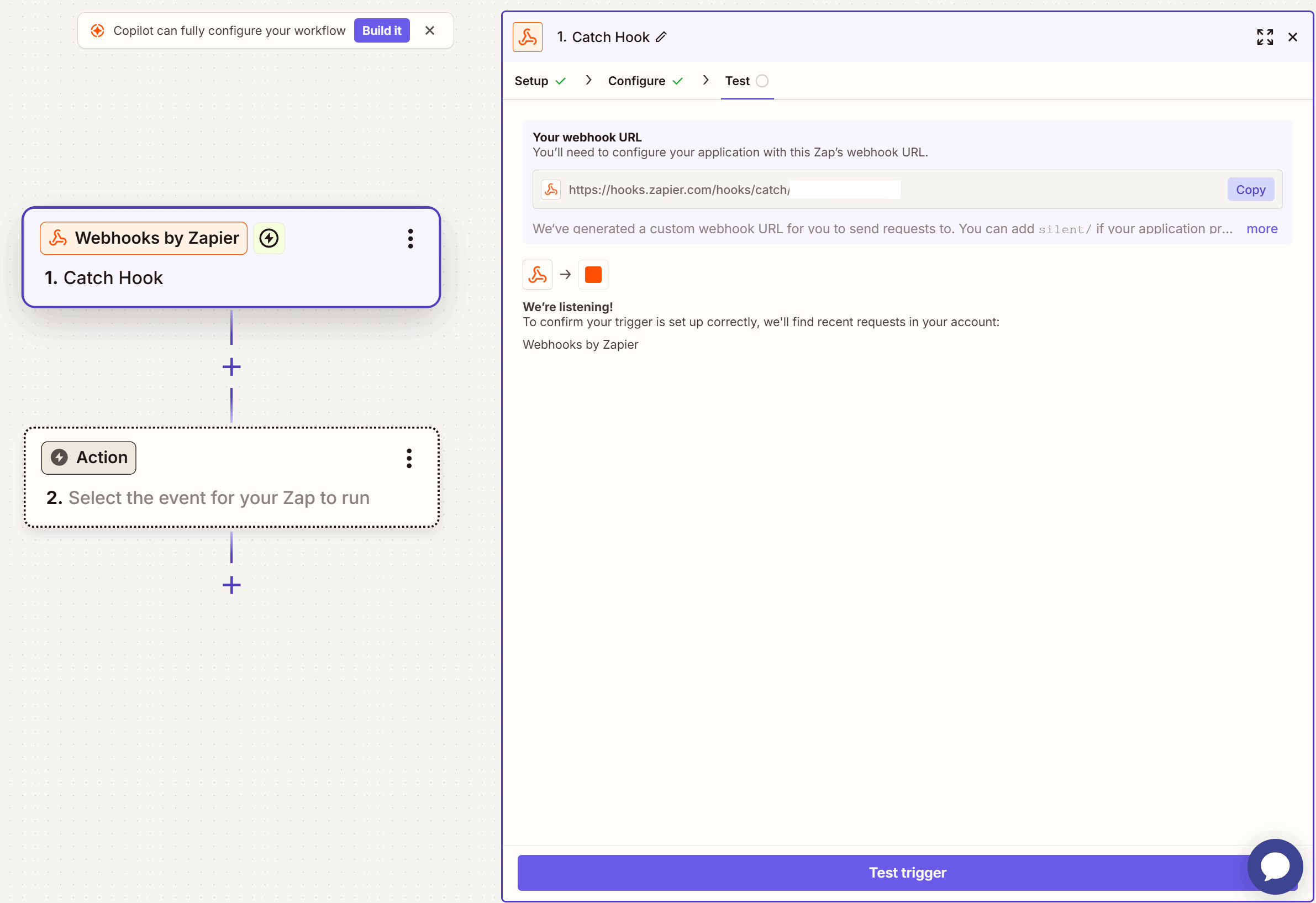Select the Test tab
Viewport: 1316px width, 903px height.
pyautogui.click(x=737, y=81)
